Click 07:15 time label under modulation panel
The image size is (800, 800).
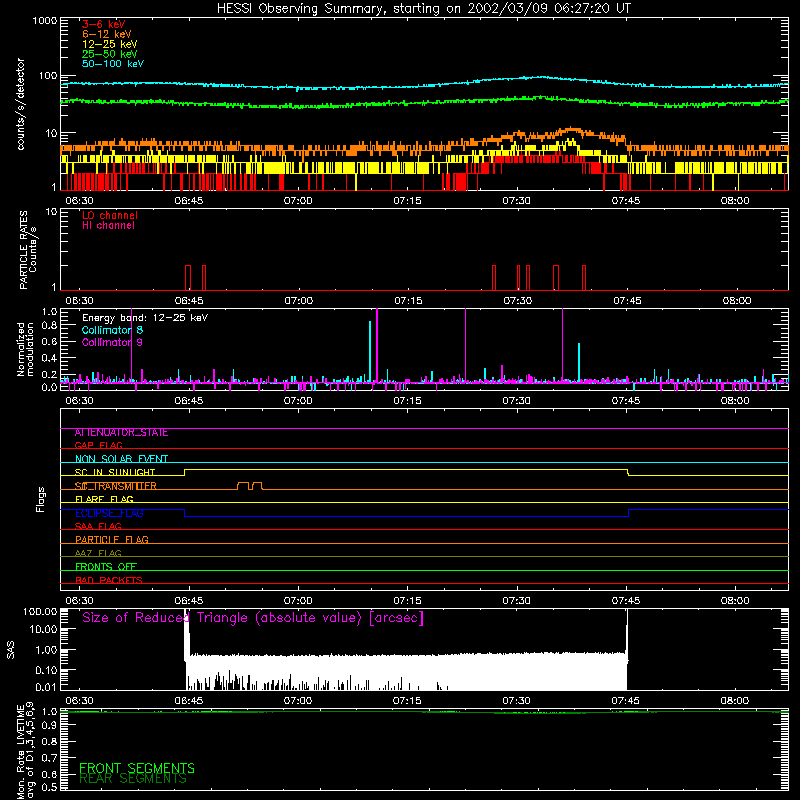tap(407, 401)
